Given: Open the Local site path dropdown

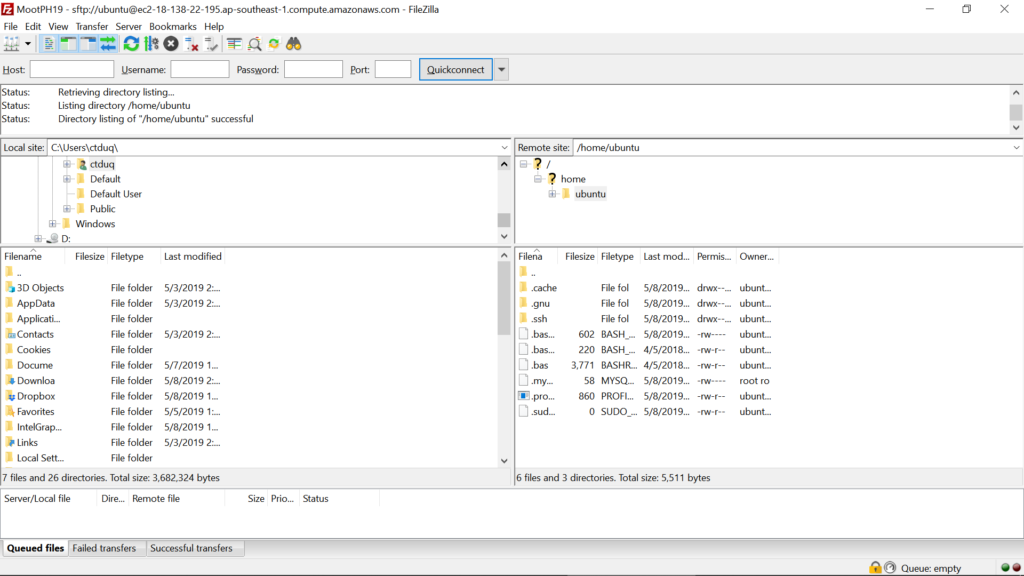Looking at the screenshot, I should pos(504,148).
